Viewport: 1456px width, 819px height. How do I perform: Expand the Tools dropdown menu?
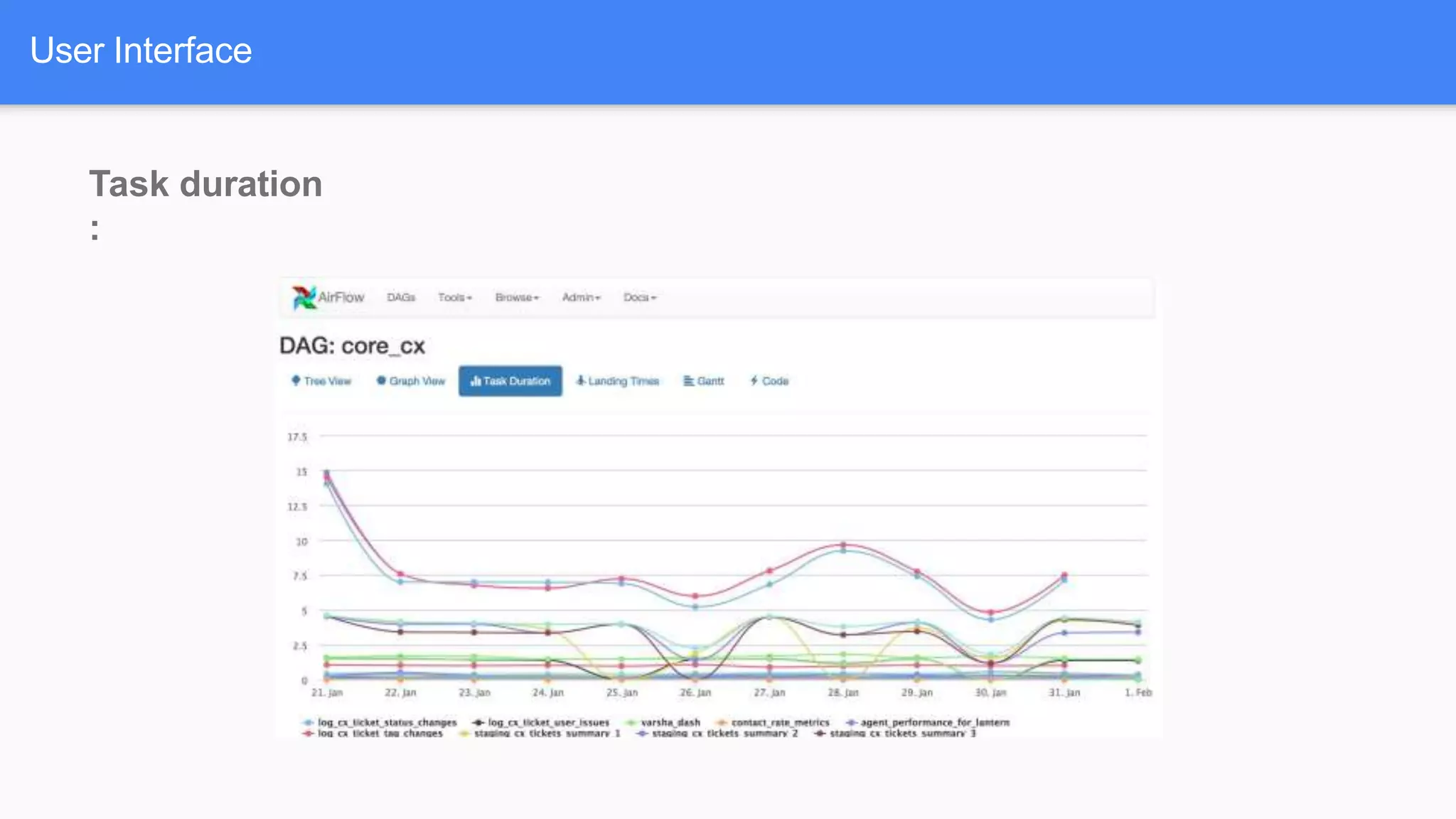454,297
